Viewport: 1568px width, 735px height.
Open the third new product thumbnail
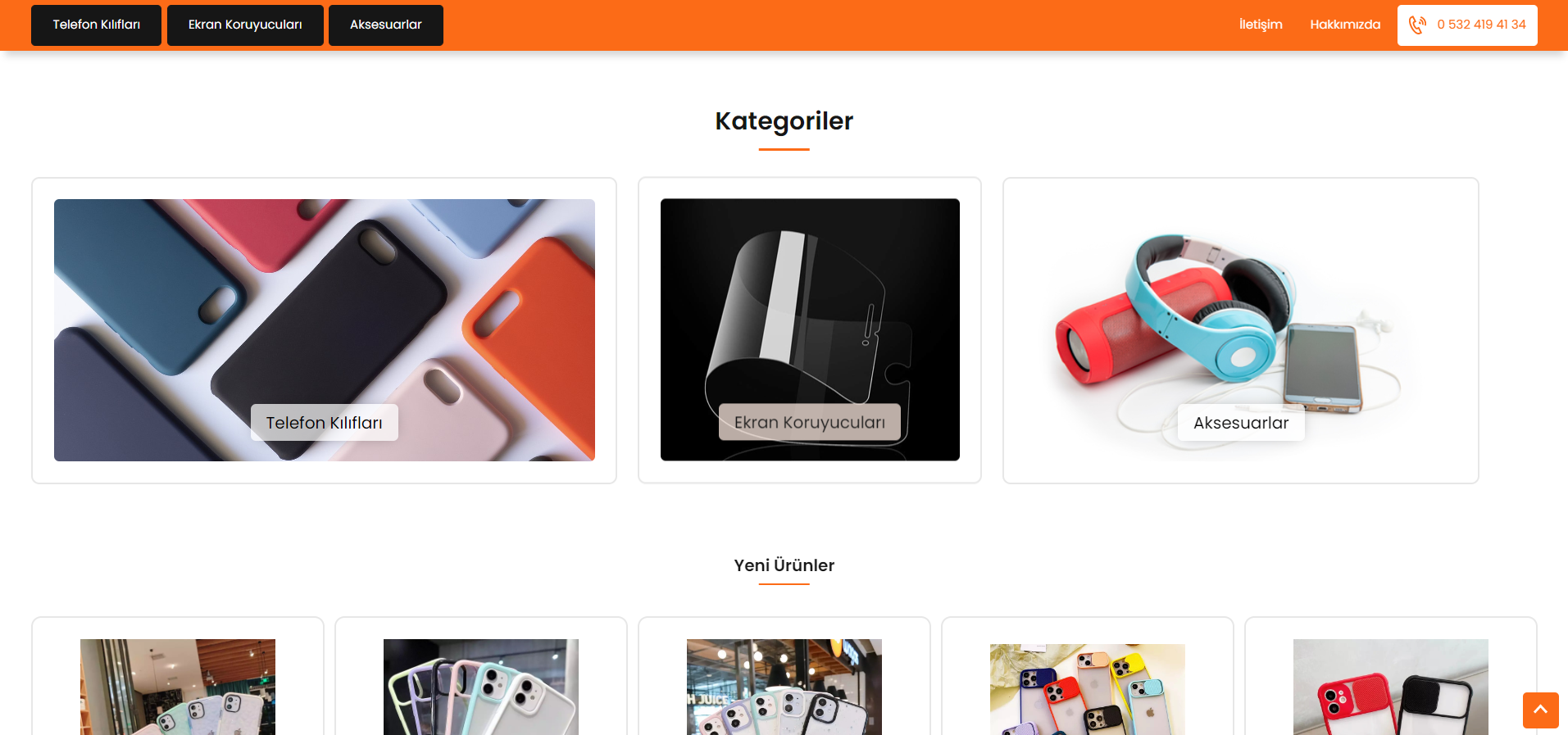(x=784, y=687)
